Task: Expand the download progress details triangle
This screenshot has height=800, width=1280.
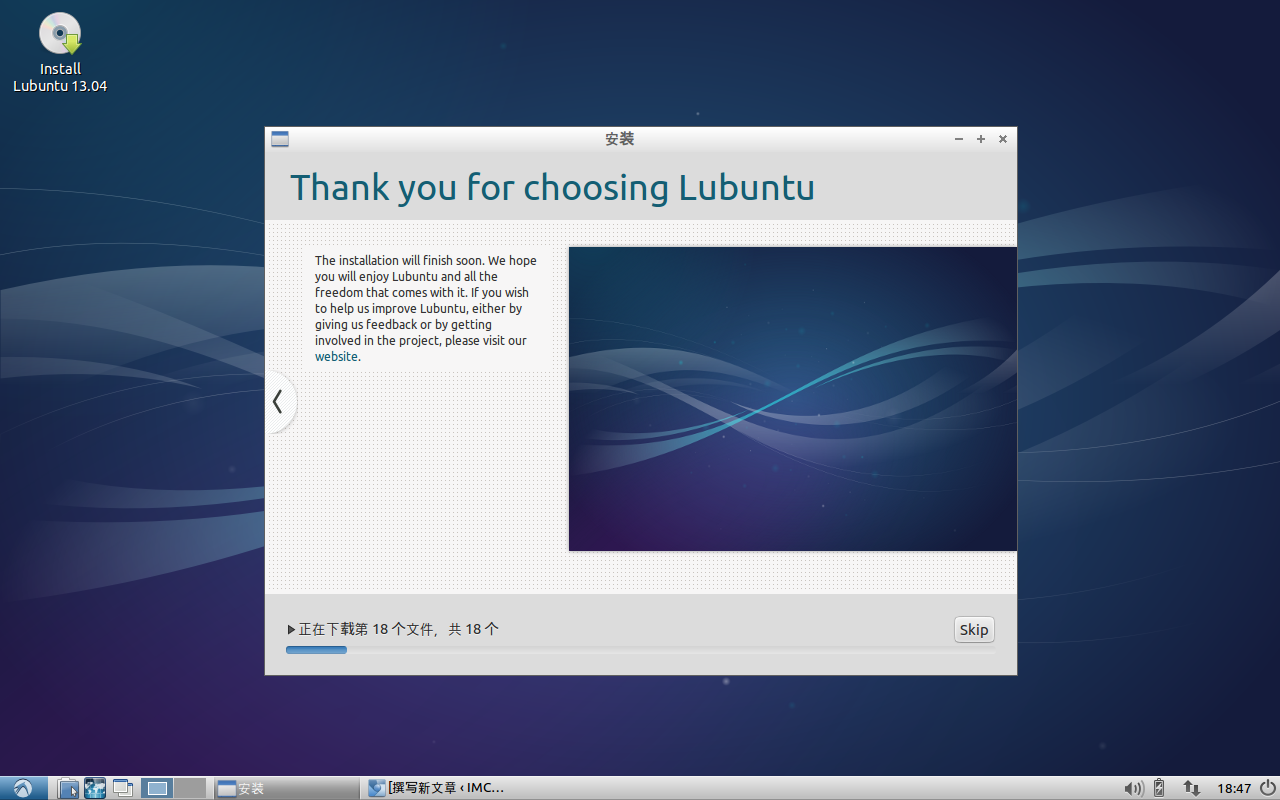Action: (x=291, y=630)
